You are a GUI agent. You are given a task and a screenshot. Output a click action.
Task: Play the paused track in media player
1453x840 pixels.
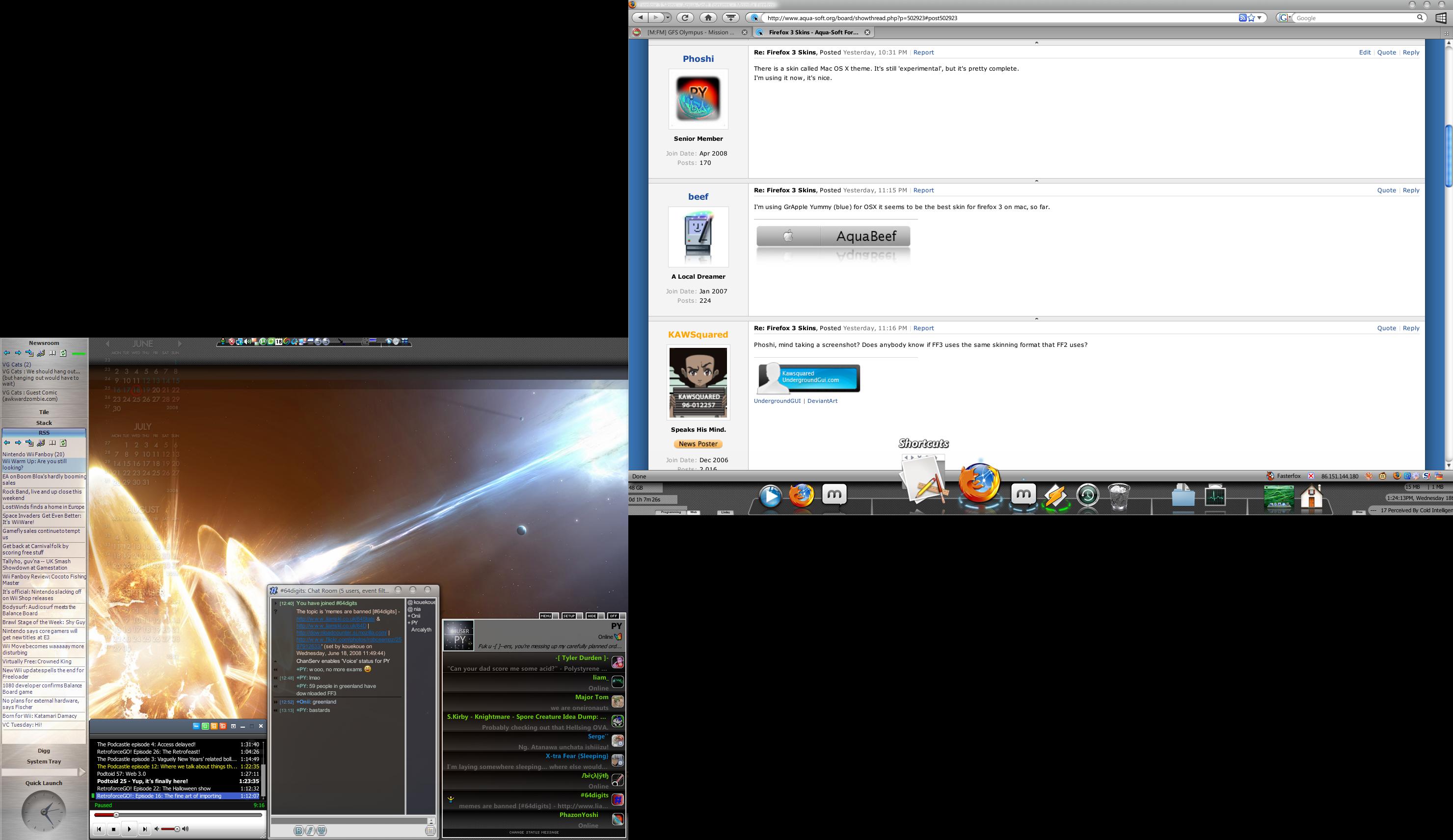(129, 829)
